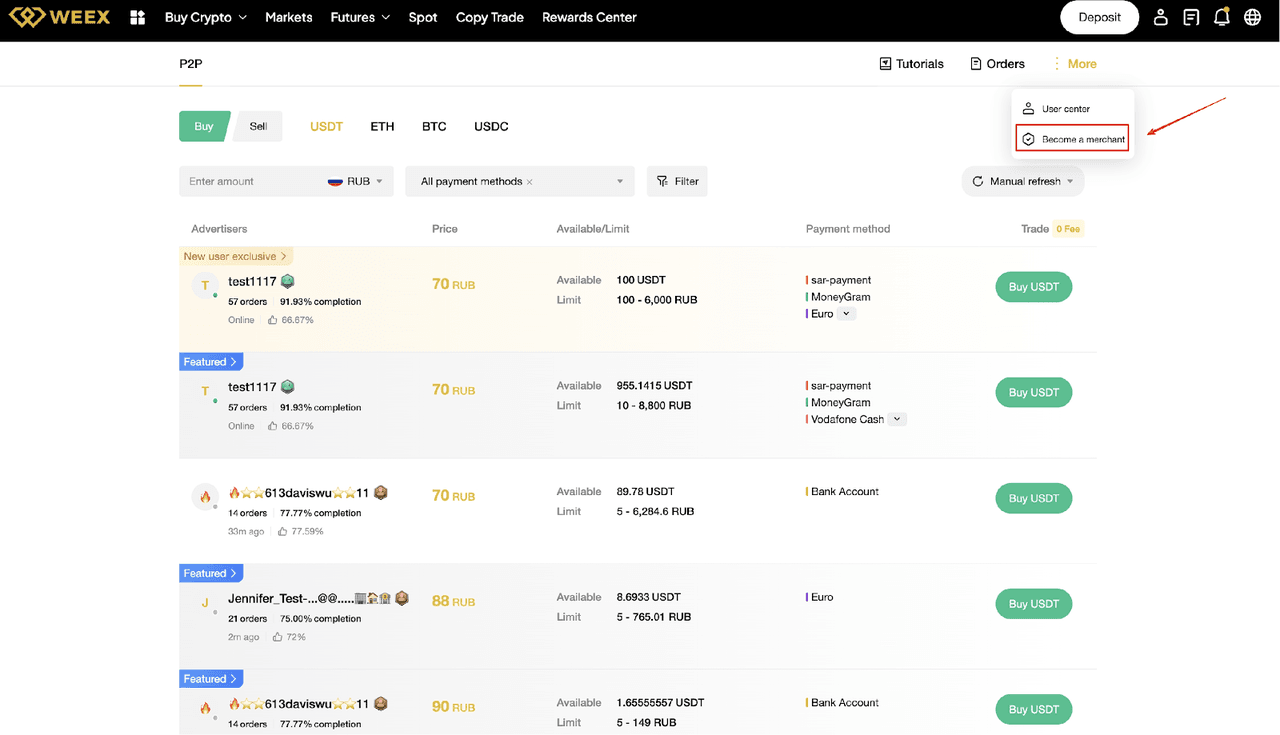Expand the Buy Crypto navigation menu
The image size is (1280, 735).
click(x=205, y=17)
